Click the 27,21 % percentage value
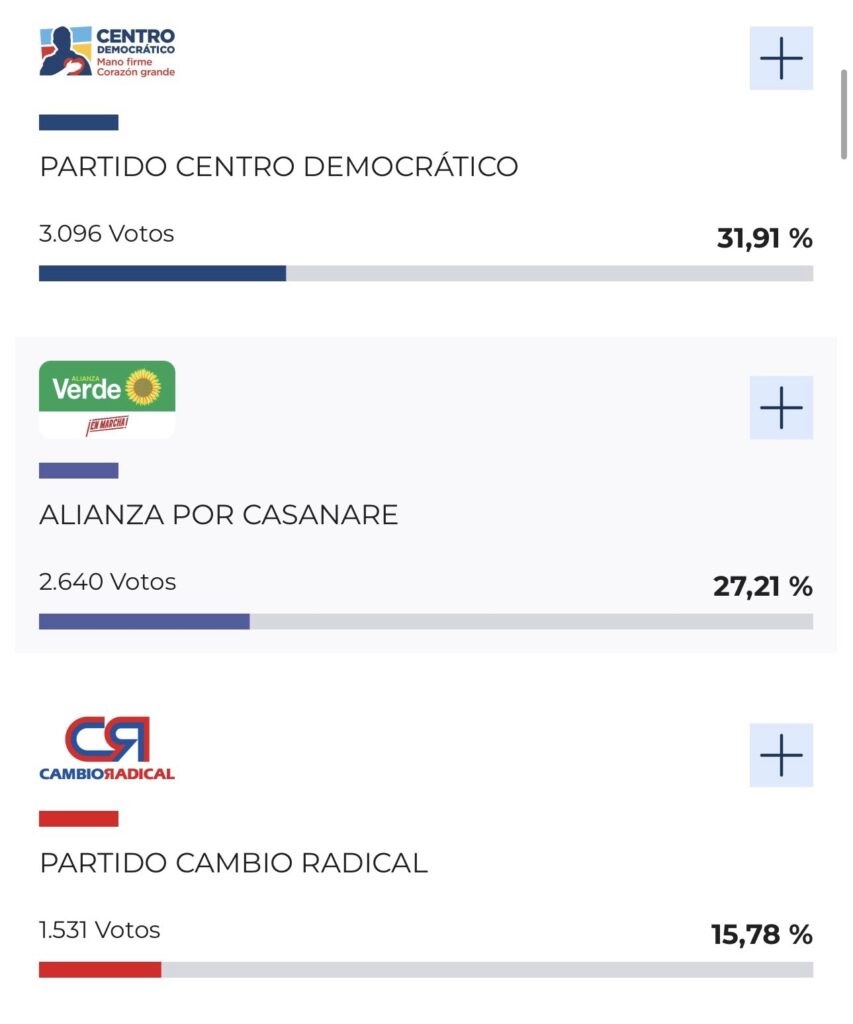 click(x=762, y=587)
